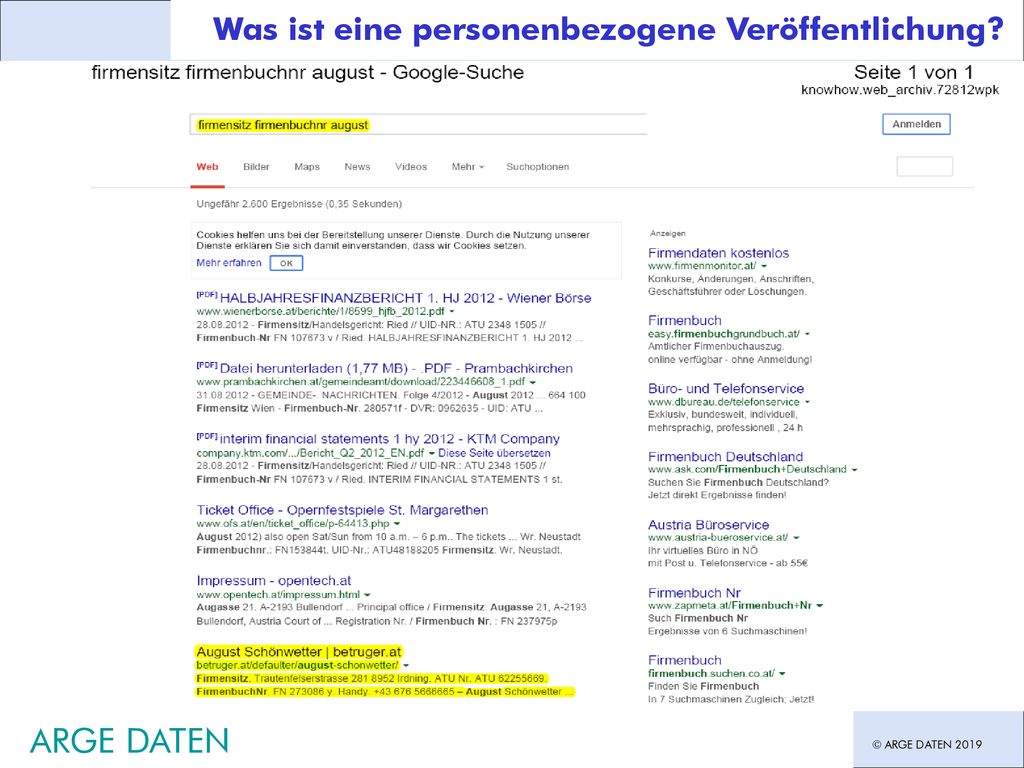The width and height of the screenshot is (1024, 768).
Task: Expand arrow next to prambachkirchen.at URL
Action: (x=532, y=382)
